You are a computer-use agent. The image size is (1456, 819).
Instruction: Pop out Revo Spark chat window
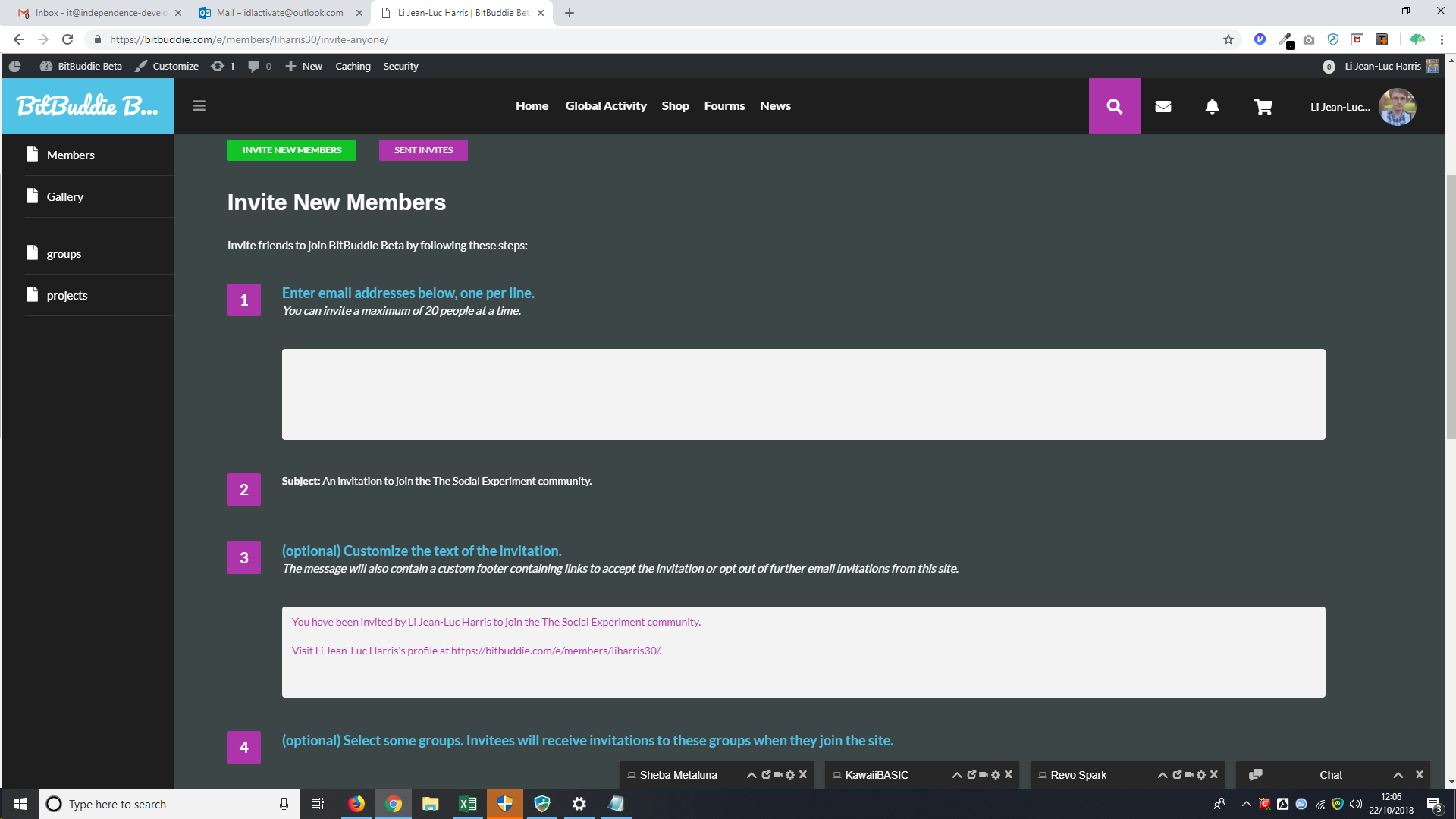pos(1177,774)
